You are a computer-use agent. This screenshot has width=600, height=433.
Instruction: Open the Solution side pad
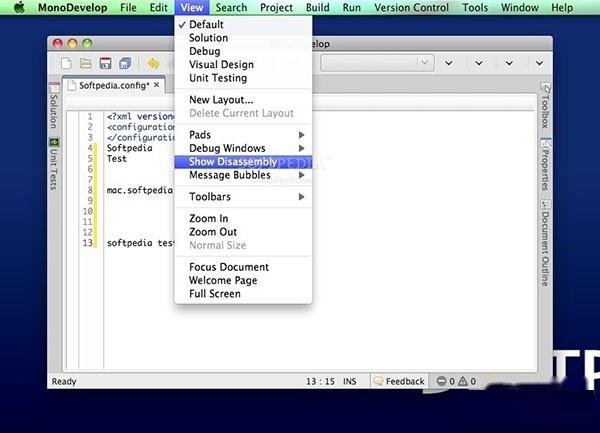click(x=54, y=106)
